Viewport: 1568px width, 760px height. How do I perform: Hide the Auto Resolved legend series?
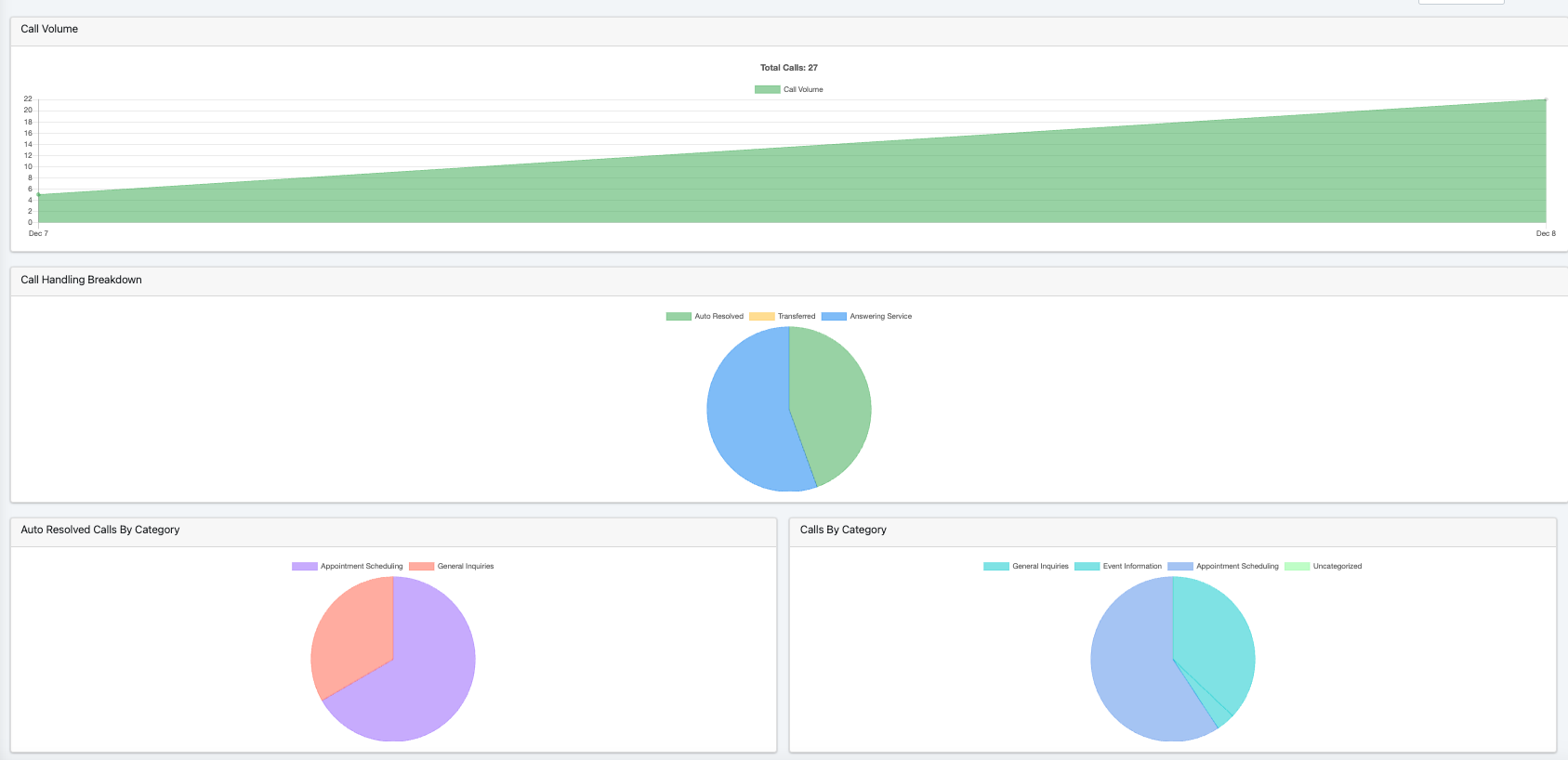point(705,316)
